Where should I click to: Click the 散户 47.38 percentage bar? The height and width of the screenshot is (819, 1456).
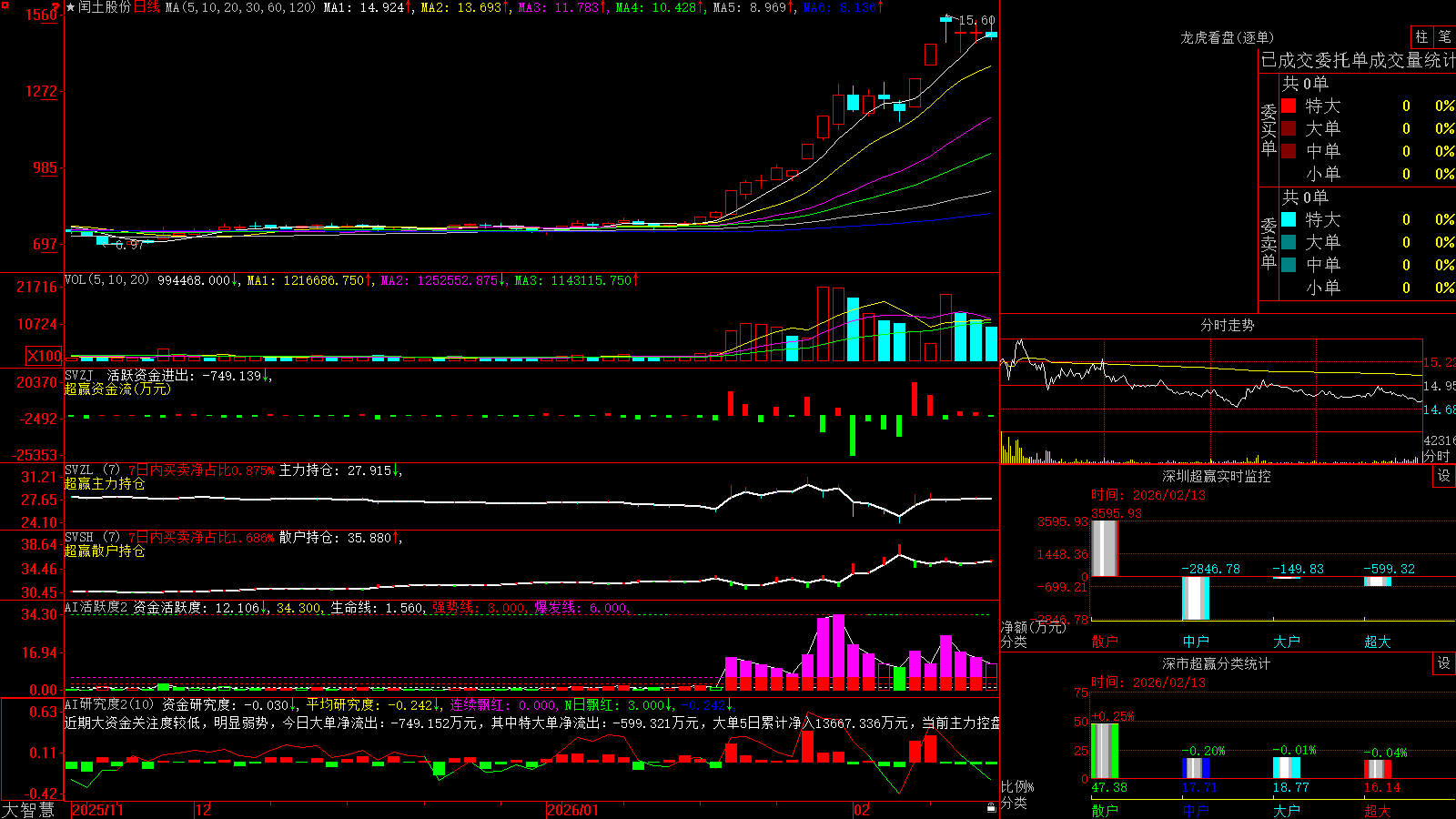pos(1105,751)
